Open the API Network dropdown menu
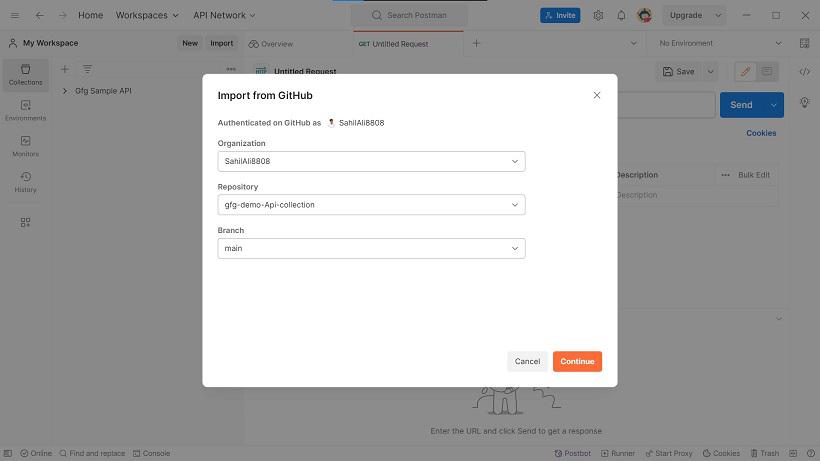The width and height of the screenshot is (820, 461). click(224, 15)
